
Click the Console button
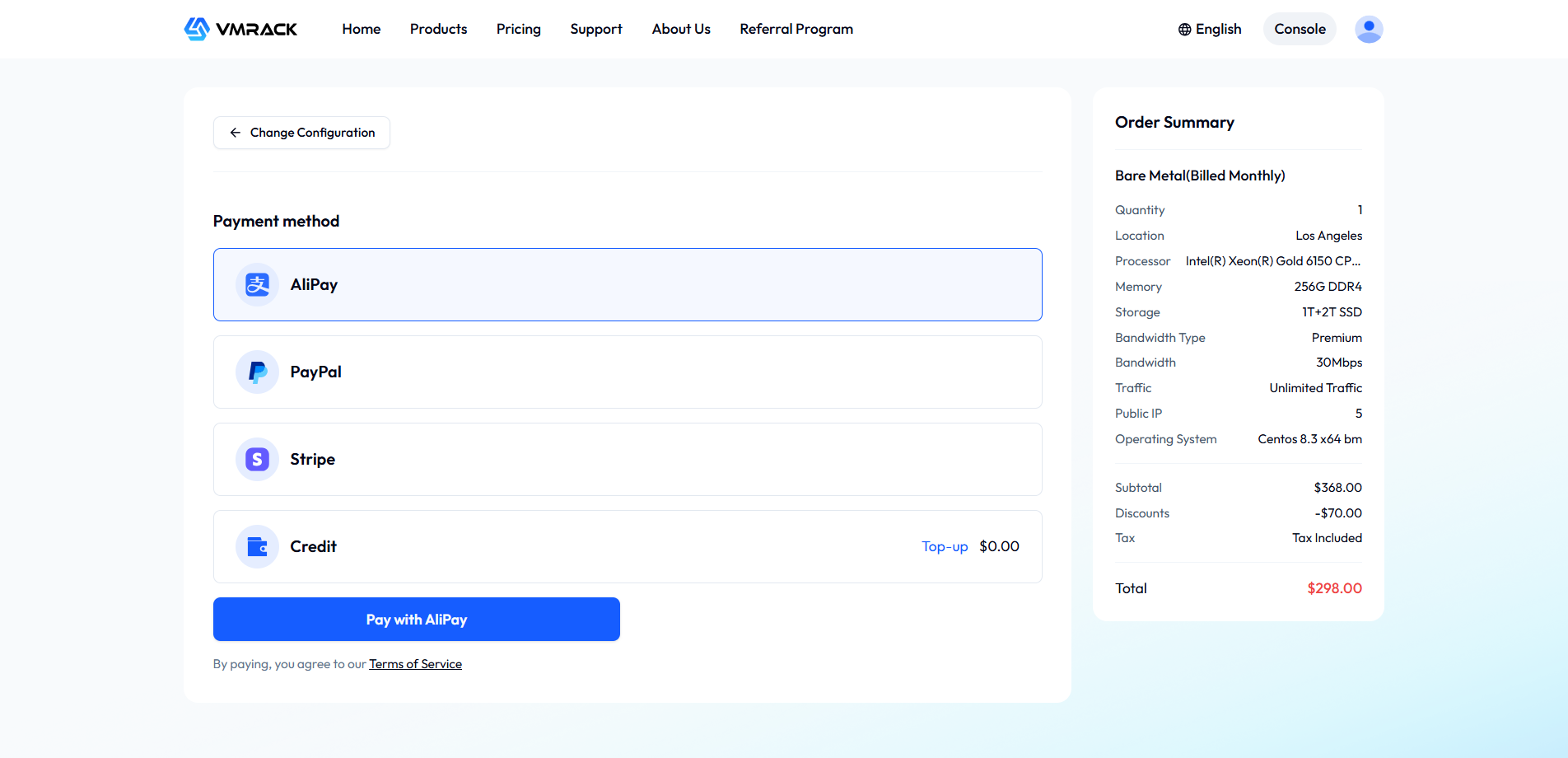click(x=1300, y=29)
